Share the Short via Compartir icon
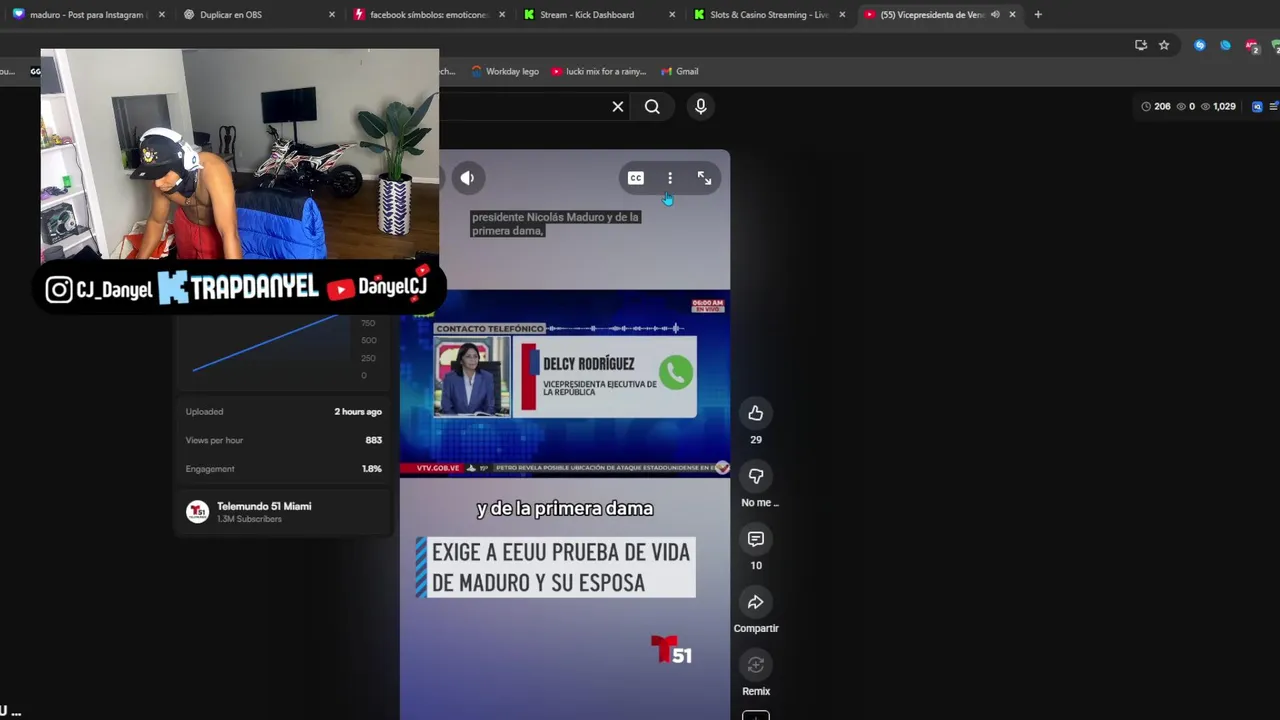Image resolution: width=1280 pixels, height=720 pixels. (x=756, y=602)
